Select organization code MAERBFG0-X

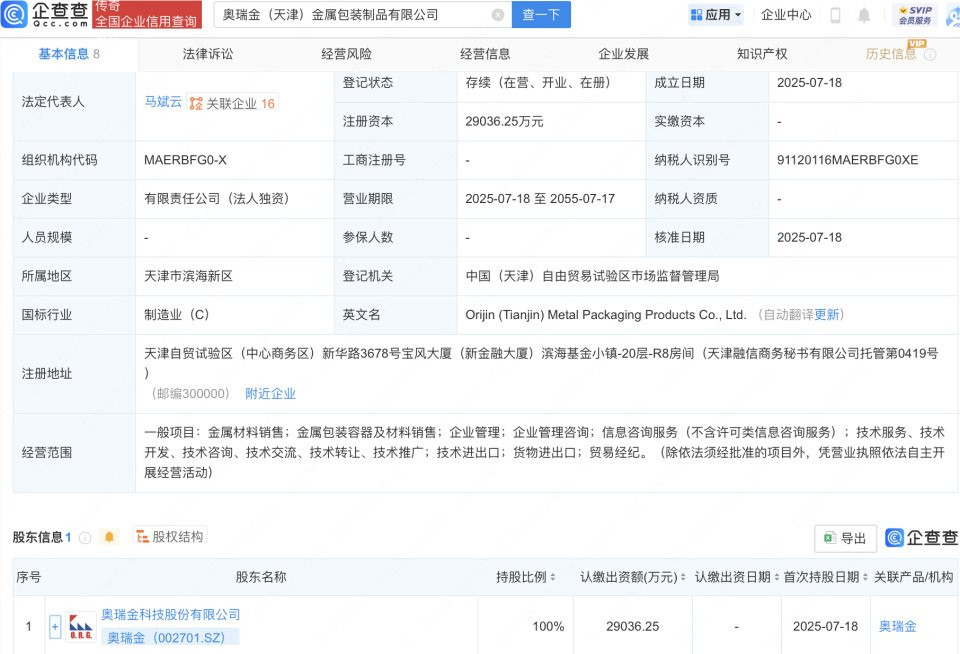[x=185, y=160]
